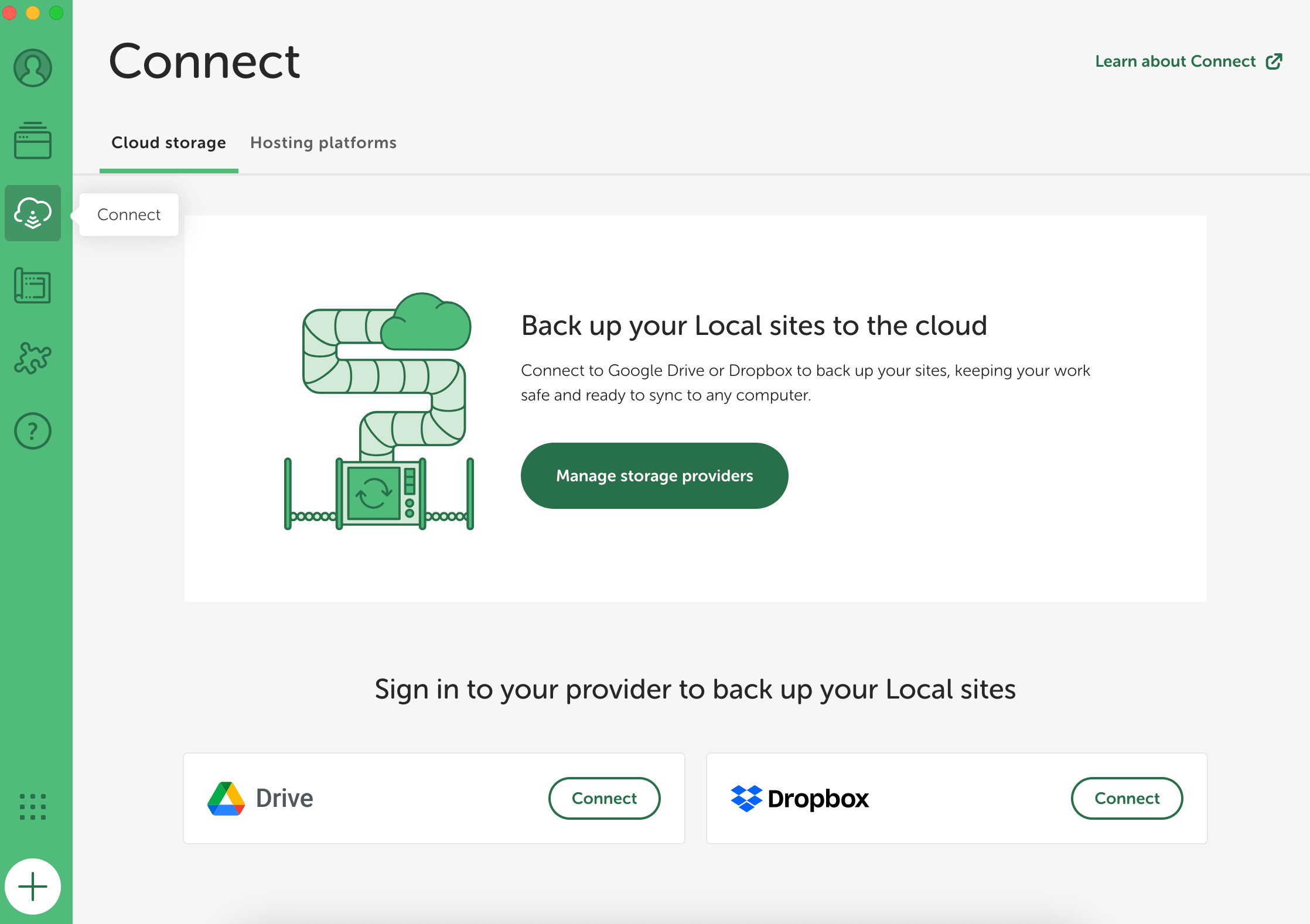Screen dimensions: 1310x924
Task: Connect the Dropbox provider
Action: 1127,799
